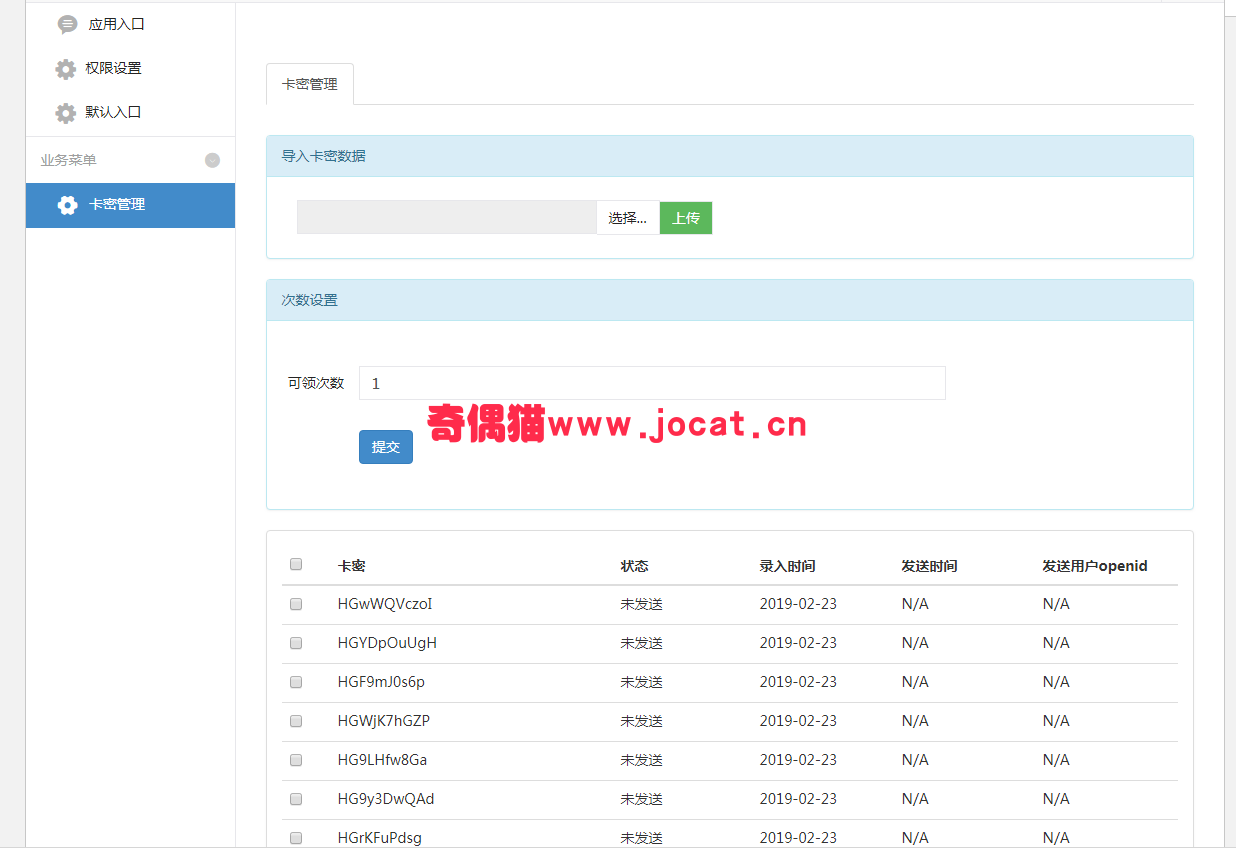The width and height of the screenshot is (1236, 850).
Task: Click the 可领次数 input field
Action: coord(652,383)
